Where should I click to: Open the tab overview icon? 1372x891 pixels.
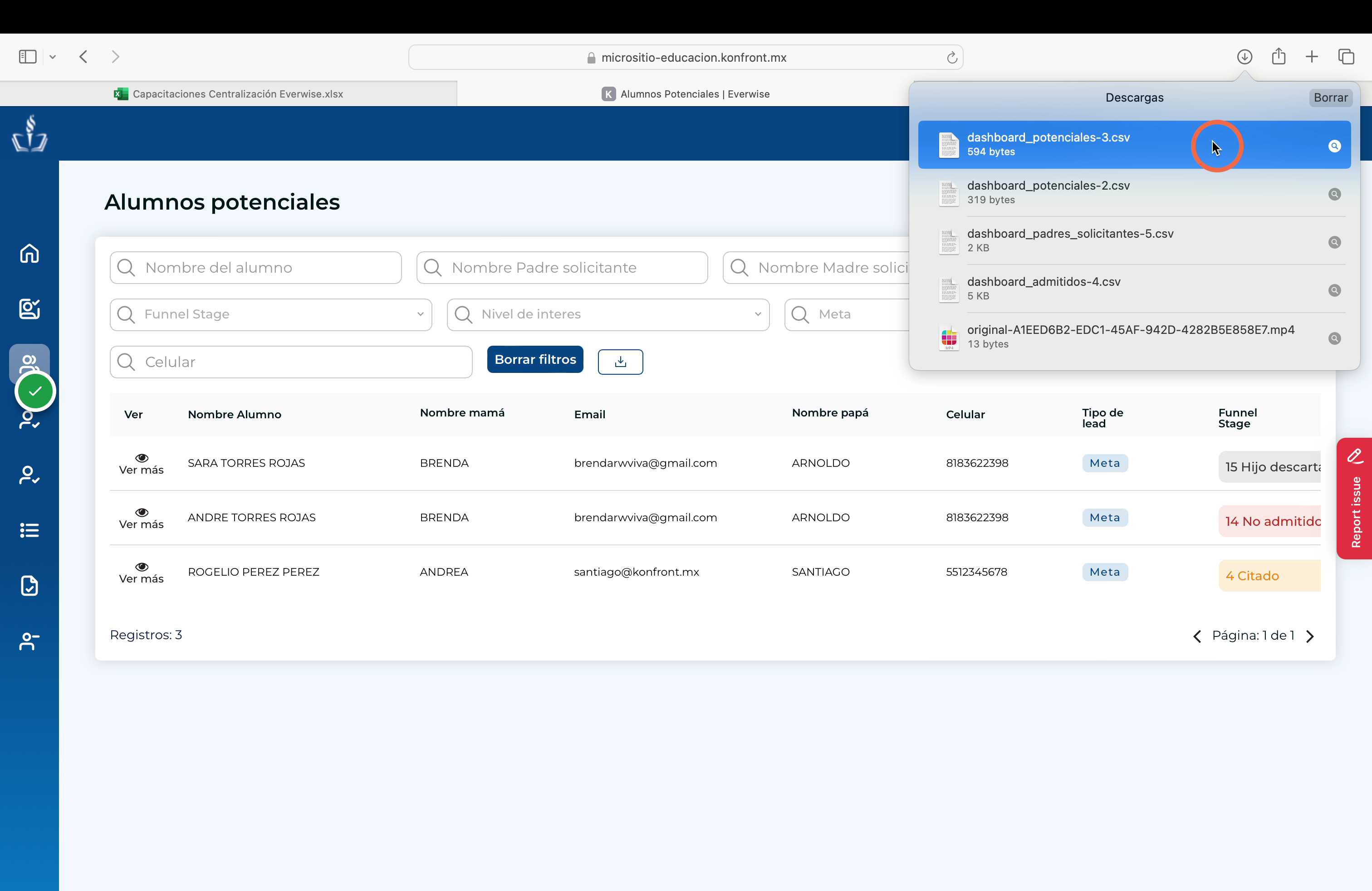coord(1346,56)
